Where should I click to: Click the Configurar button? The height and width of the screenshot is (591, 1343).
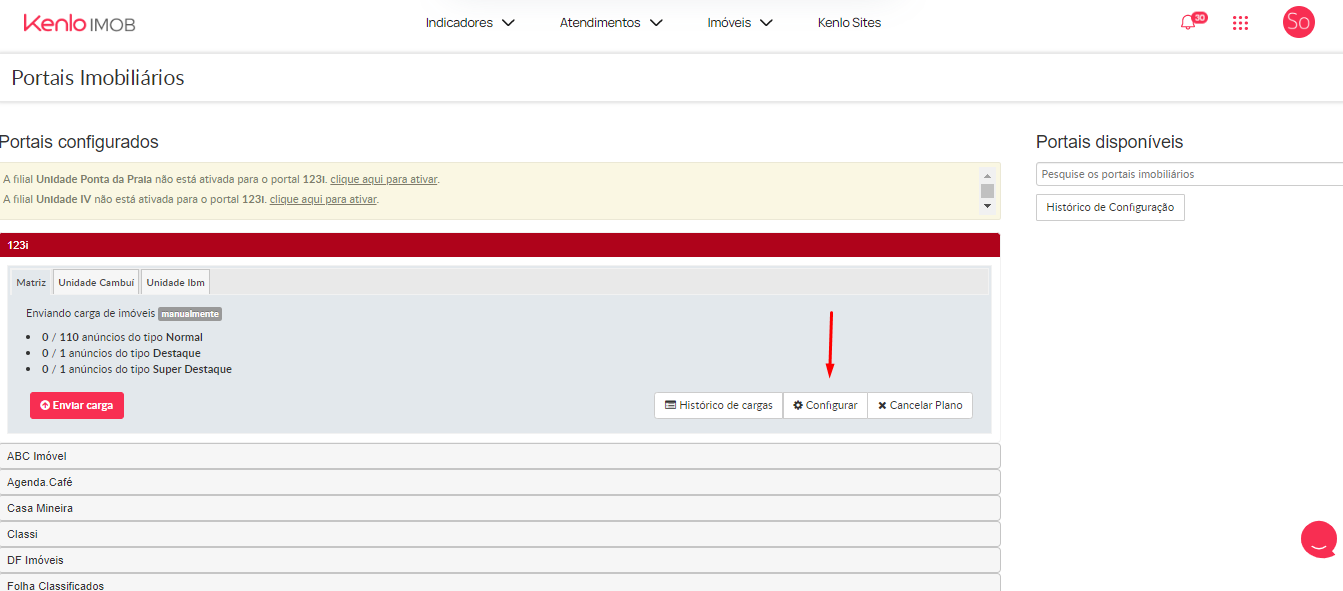click(825, 405)
